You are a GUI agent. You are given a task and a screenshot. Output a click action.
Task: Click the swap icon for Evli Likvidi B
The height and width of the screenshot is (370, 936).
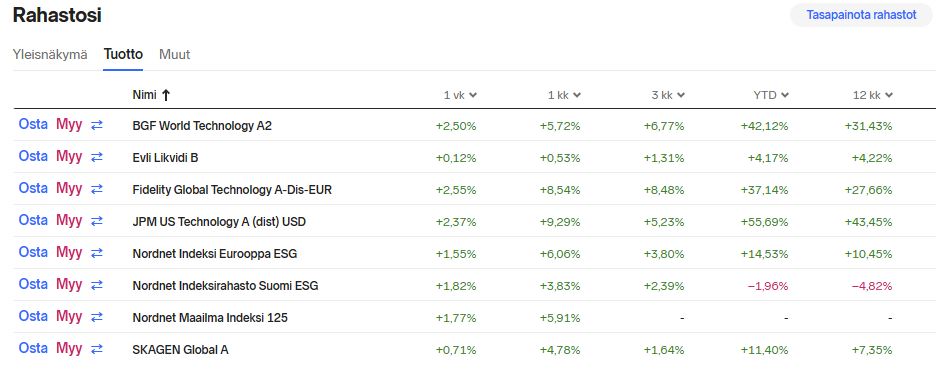coord(97,157)
